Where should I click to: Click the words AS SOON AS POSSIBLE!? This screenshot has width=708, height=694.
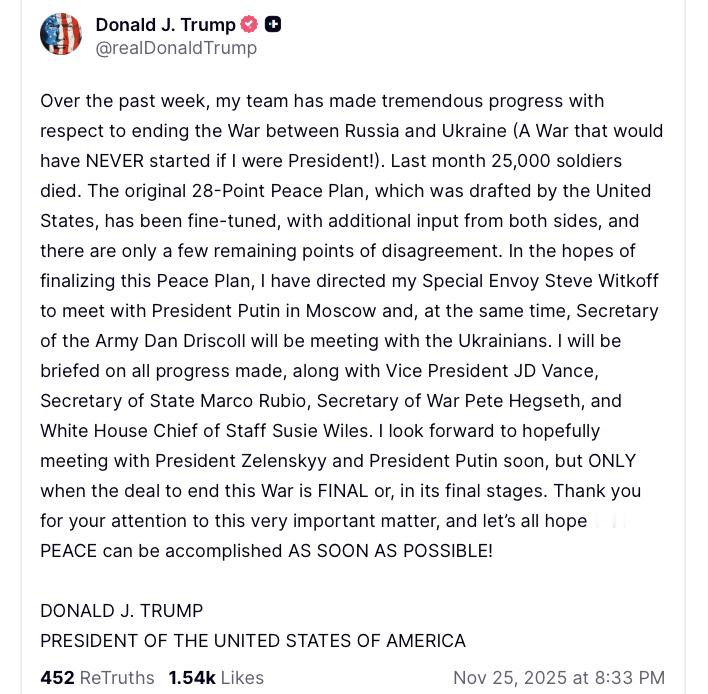click(x=390, y=550)
